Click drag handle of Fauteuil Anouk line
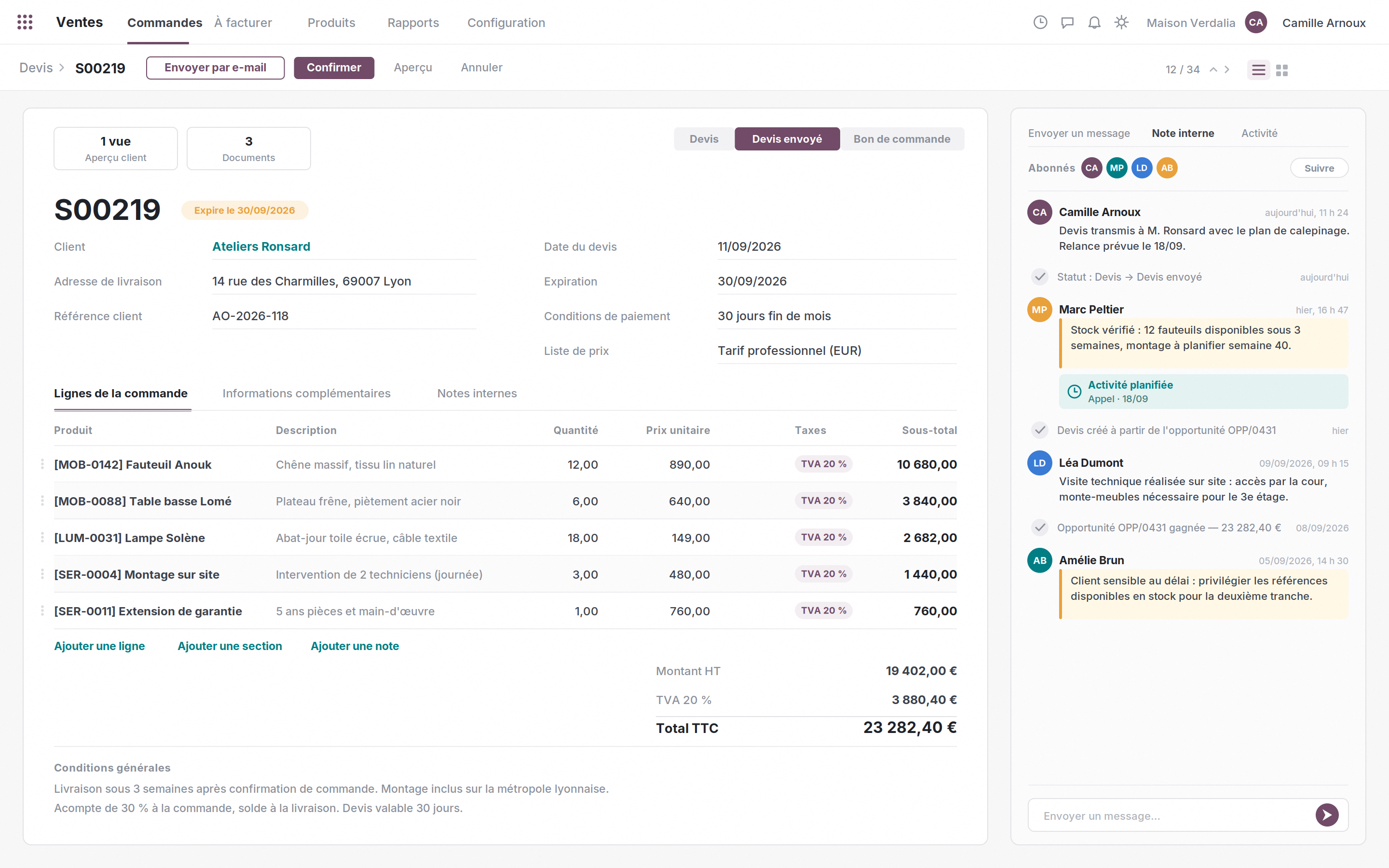Screen dimensions: 1389x868 tap(42, 464)
